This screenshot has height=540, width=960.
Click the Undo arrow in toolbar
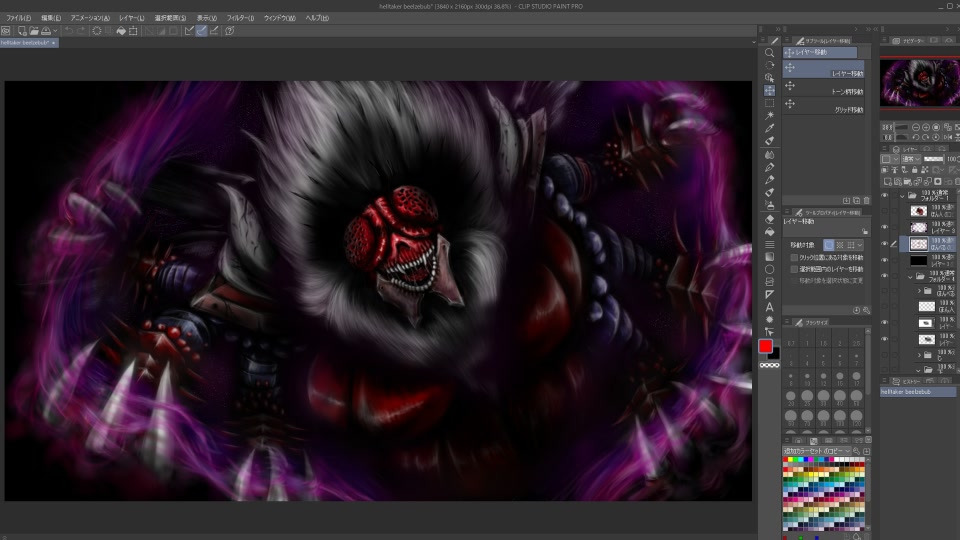pyautogui.click(x=69, y=31)
